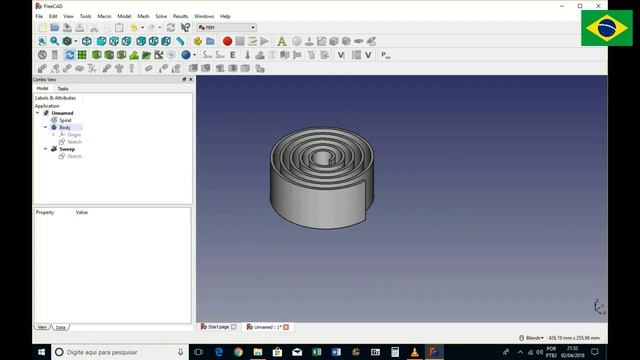Undock the Combo View panel
The width and height of the screenshot is (640, 360).
click(184, 80)
